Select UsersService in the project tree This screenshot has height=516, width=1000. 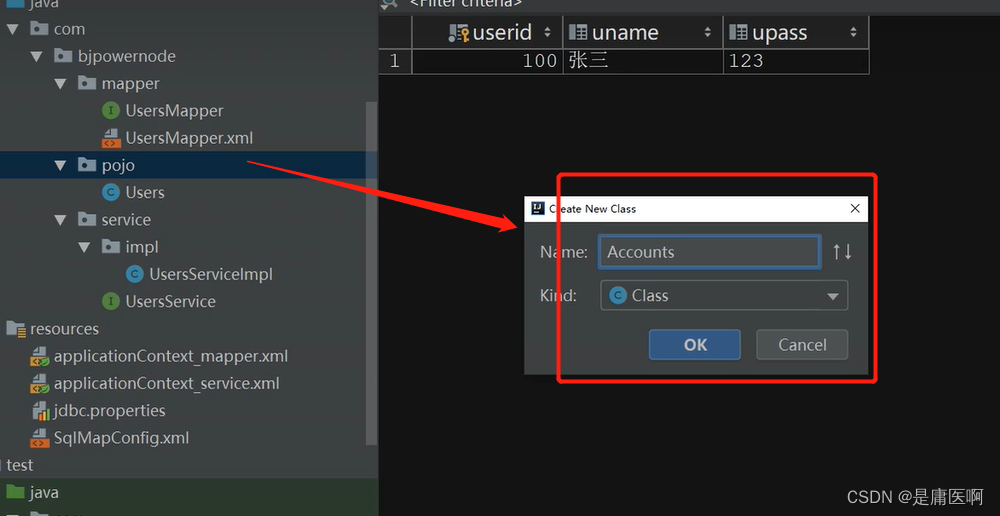170,302
